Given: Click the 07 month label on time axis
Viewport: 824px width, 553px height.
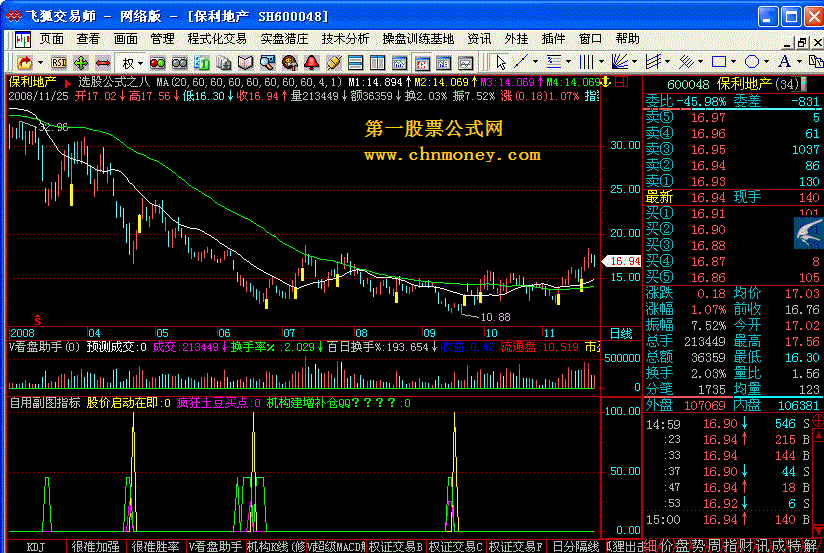Looking at the screenshot, I should coord(289,333).
